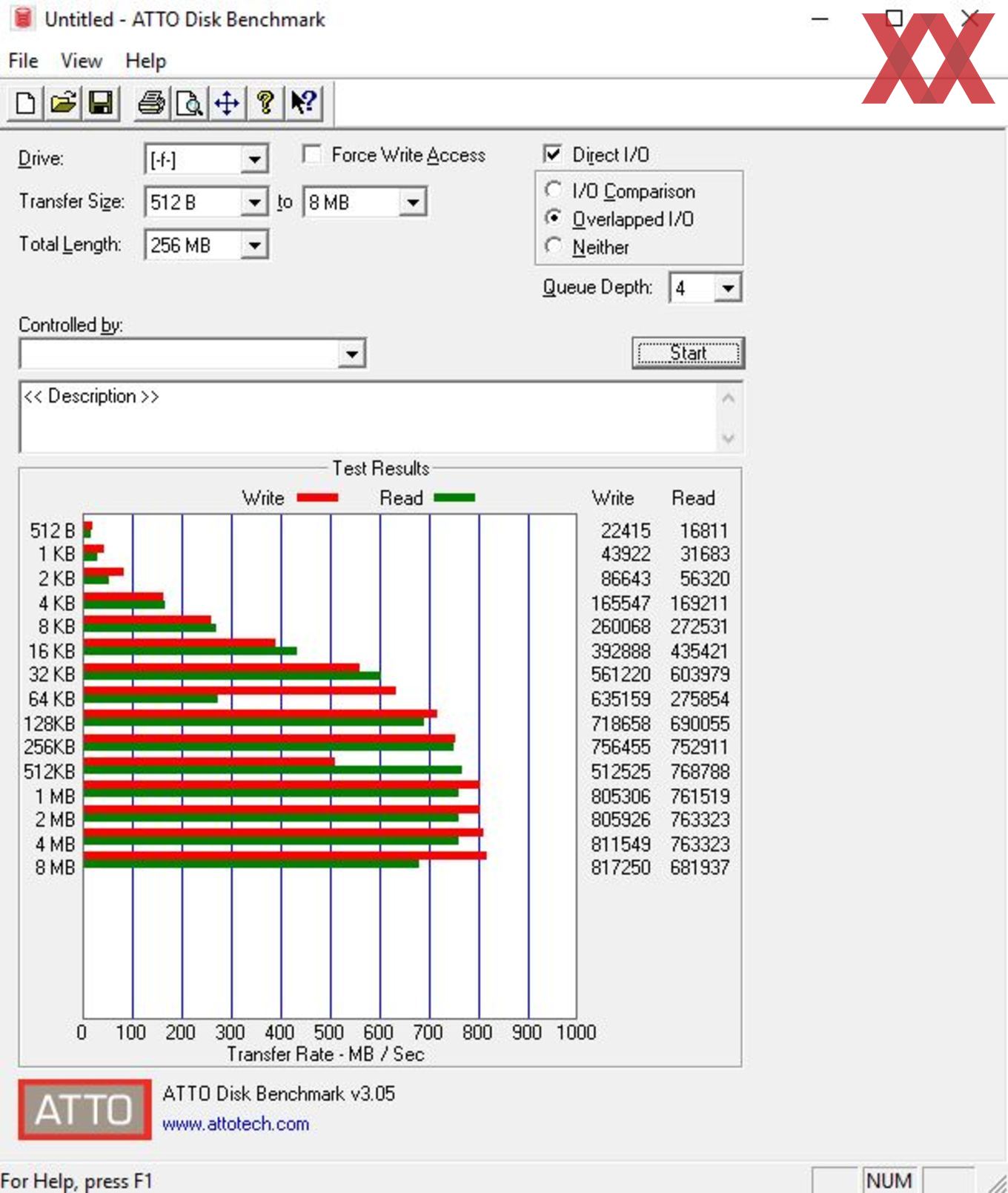
Task: Open the Queue Depth dropdown
Action: [x=728, y=288]
